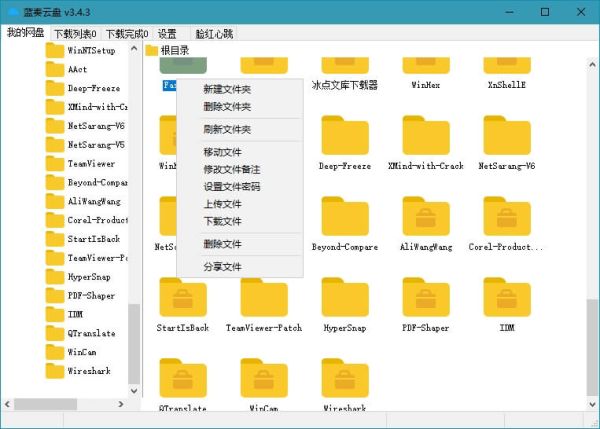The image size is (600, 429).
Task: Select Wireshark in the left tree
Action: pos(78,371)
